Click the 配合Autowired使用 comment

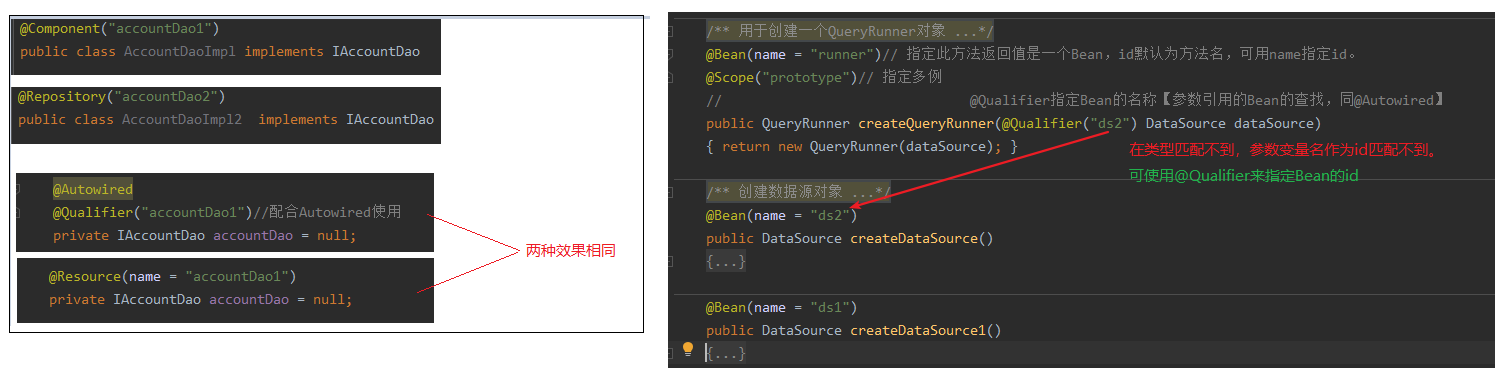point(327,213)
